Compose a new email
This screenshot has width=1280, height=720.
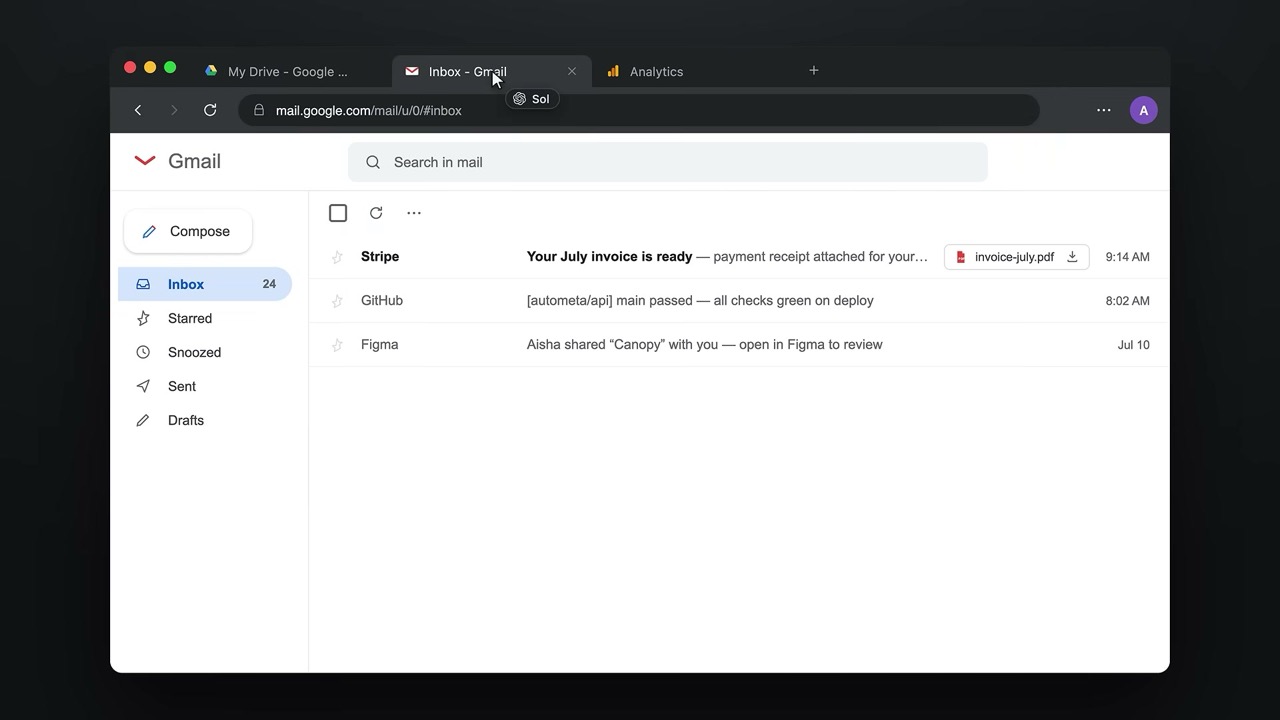188,231
